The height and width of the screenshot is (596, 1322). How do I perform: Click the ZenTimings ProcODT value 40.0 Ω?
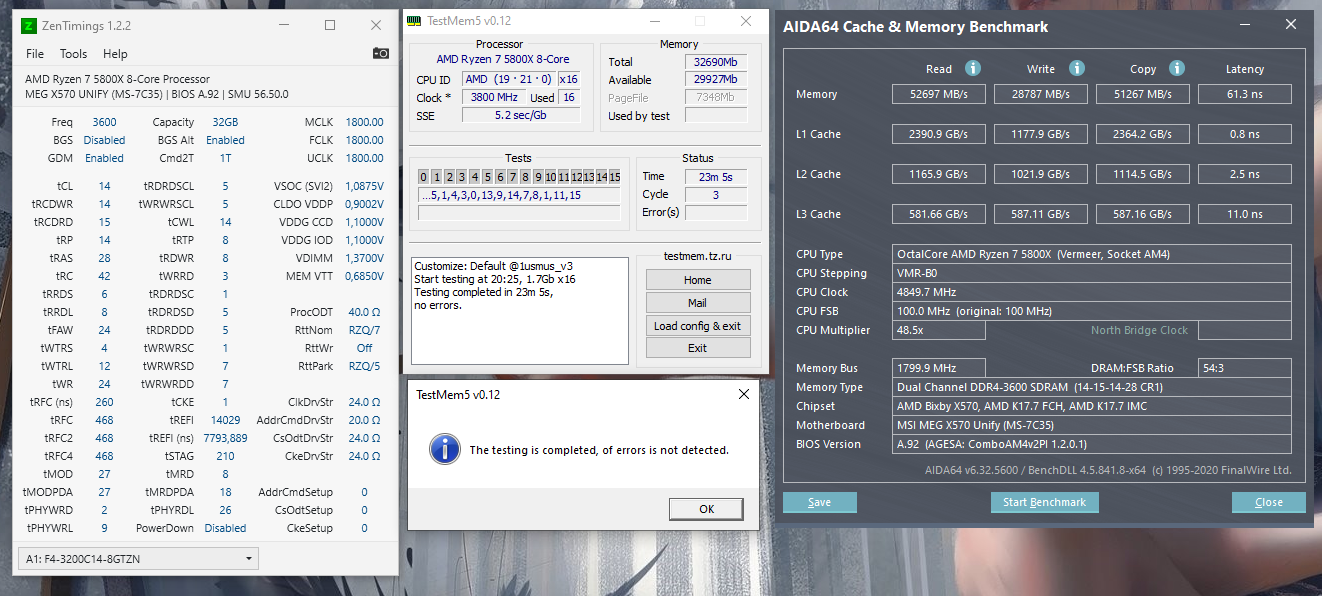pyautogui.click(x=364, y=312)
